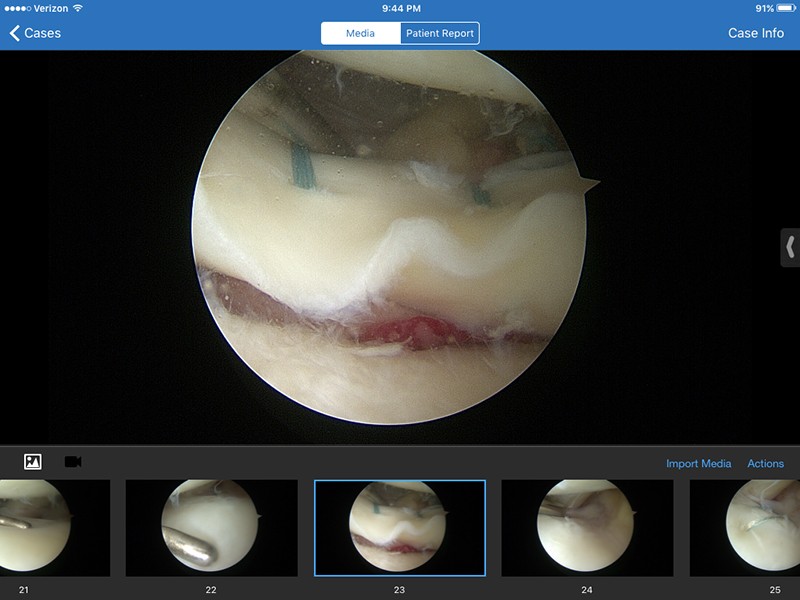Tap the 9:44 PM clock
The height and width of the screenshot is (600, 800).
tap(401, 8)
